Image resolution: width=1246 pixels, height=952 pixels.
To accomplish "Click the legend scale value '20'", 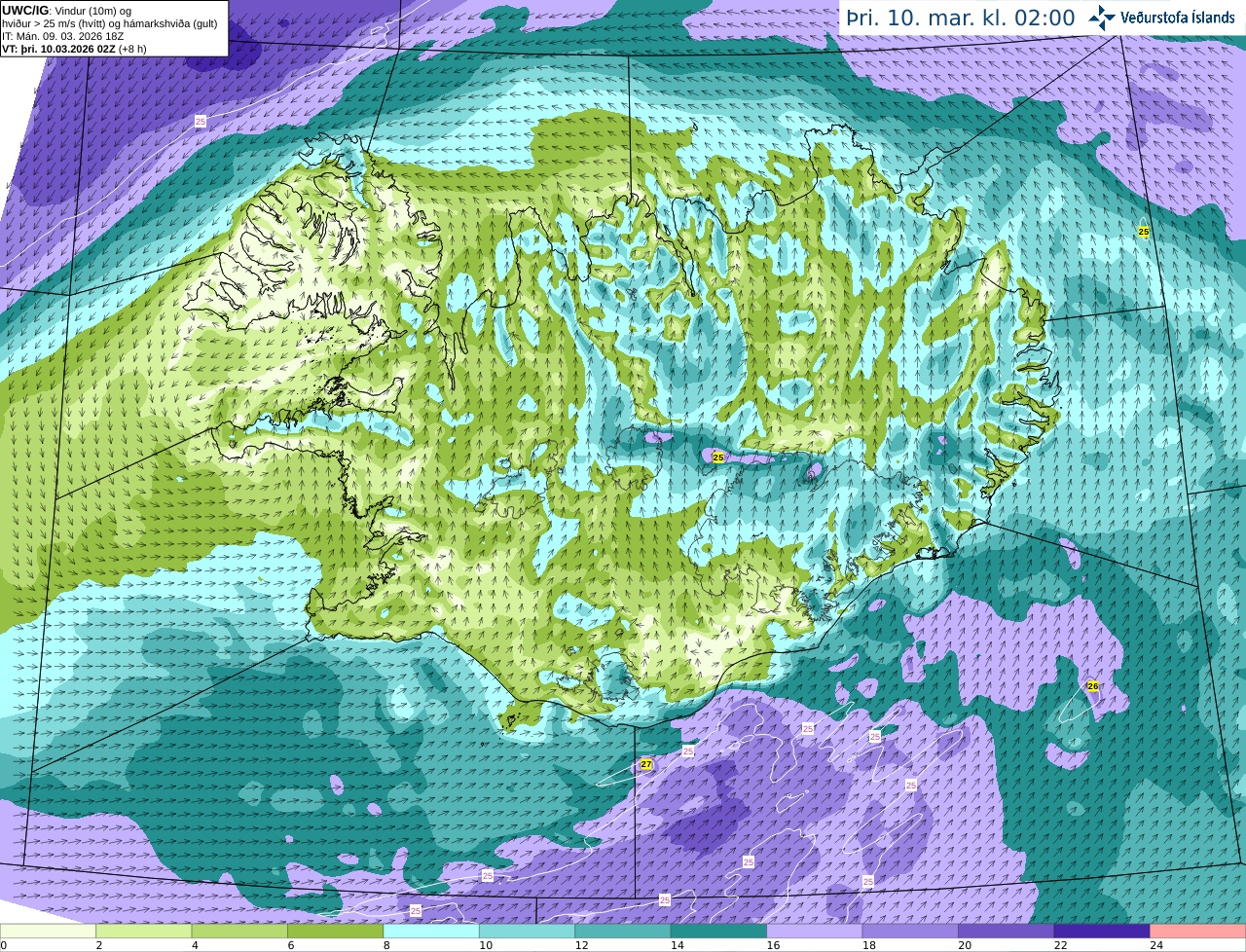I will click(963, 945).
